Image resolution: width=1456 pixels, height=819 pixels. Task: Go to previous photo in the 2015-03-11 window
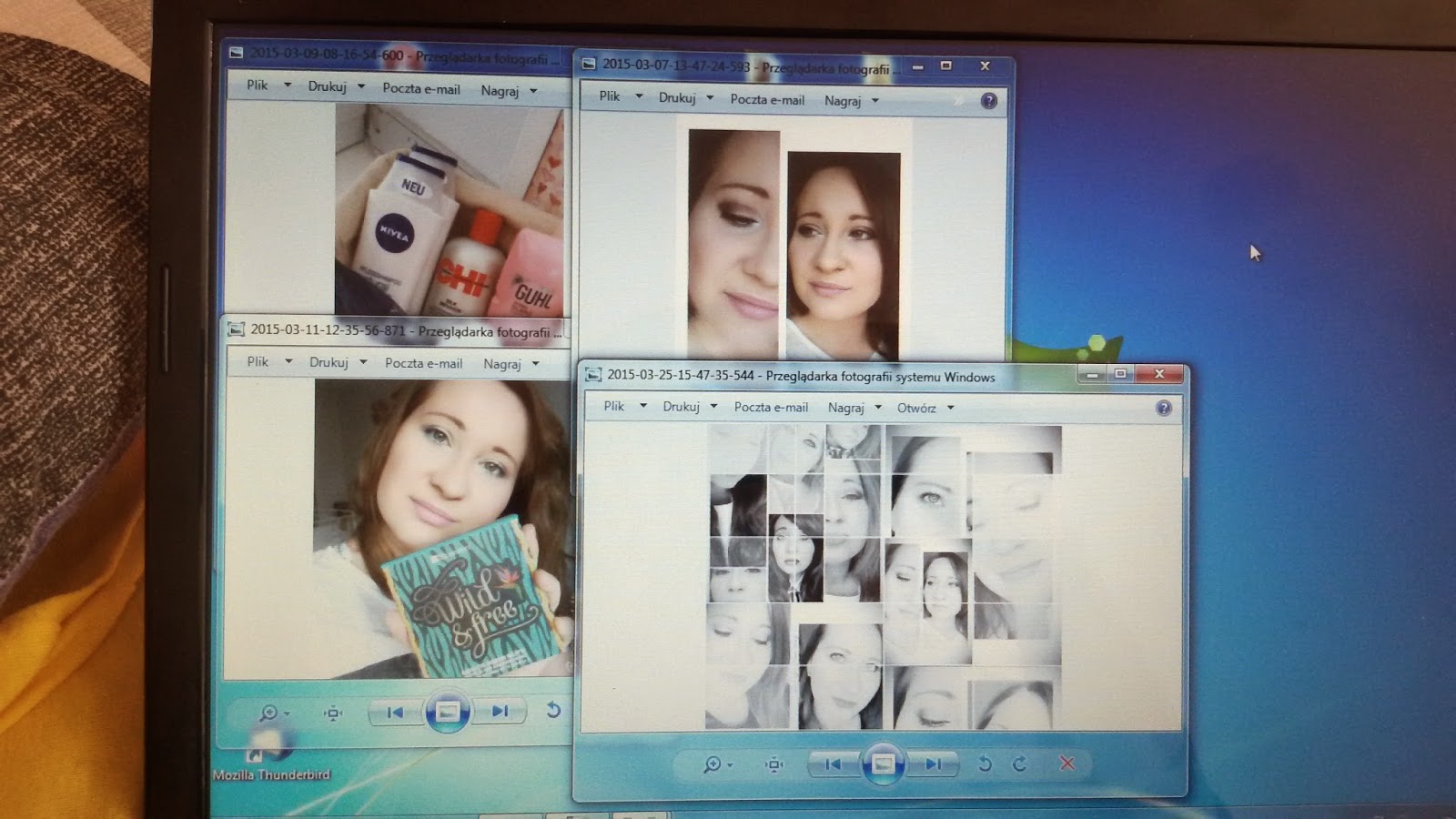395,713
